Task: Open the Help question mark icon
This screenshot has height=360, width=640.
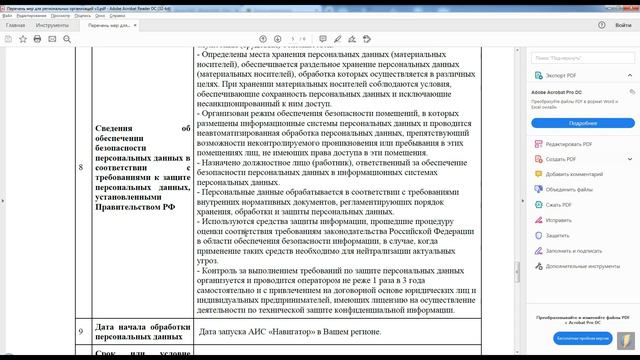Action: pyautogui.click(x=602, y=25)
